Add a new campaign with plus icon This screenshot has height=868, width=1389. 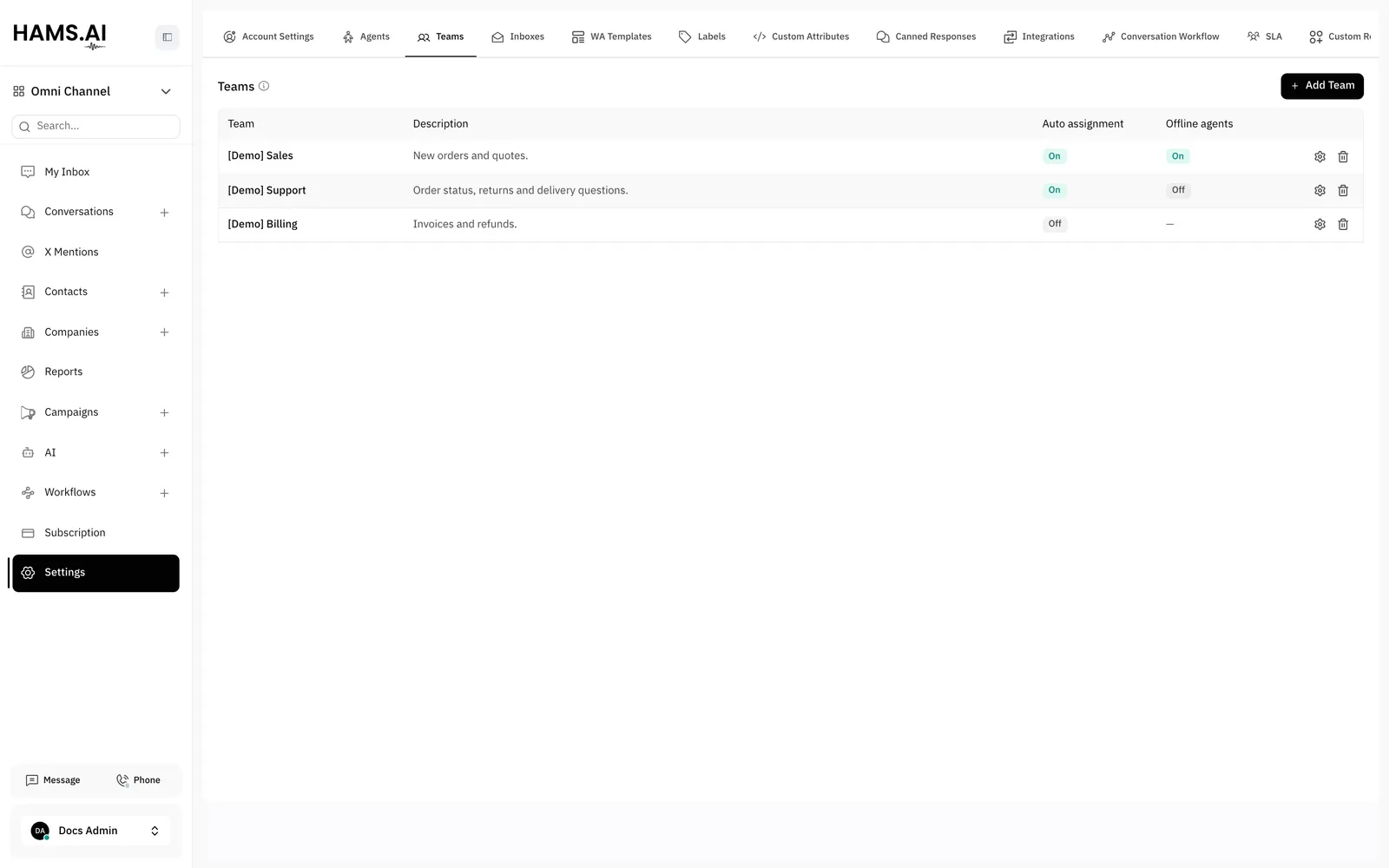tap(164, 413)
